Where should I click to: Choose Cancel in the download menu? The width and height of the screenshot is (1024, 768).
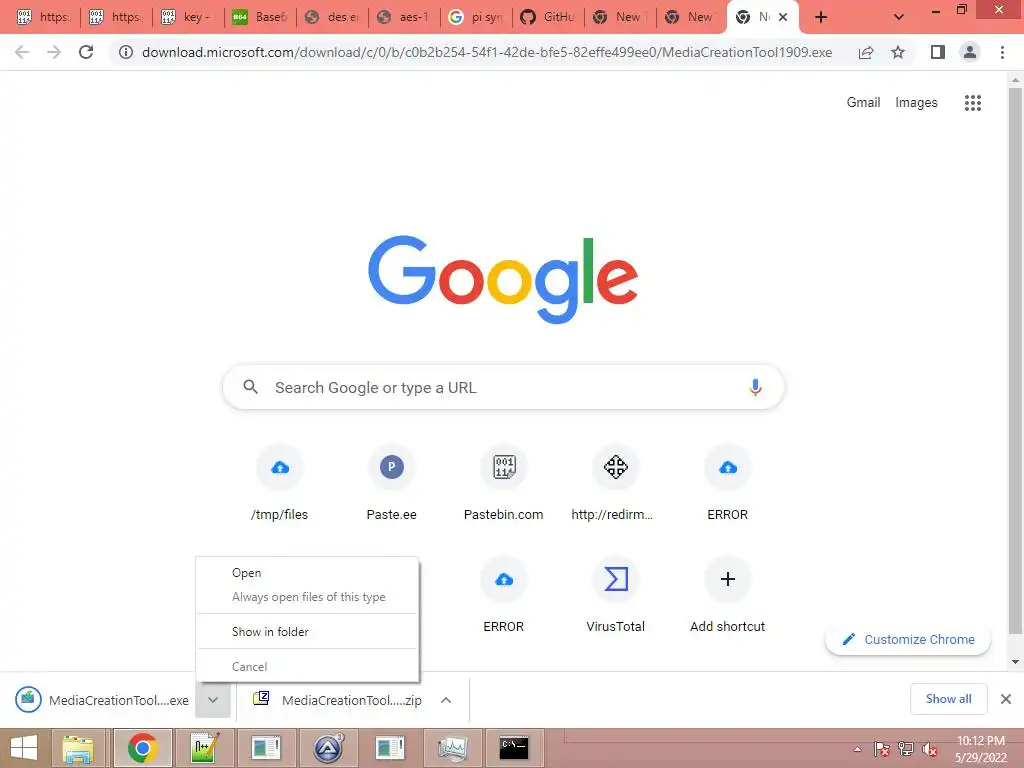click(x=307, y=667)
